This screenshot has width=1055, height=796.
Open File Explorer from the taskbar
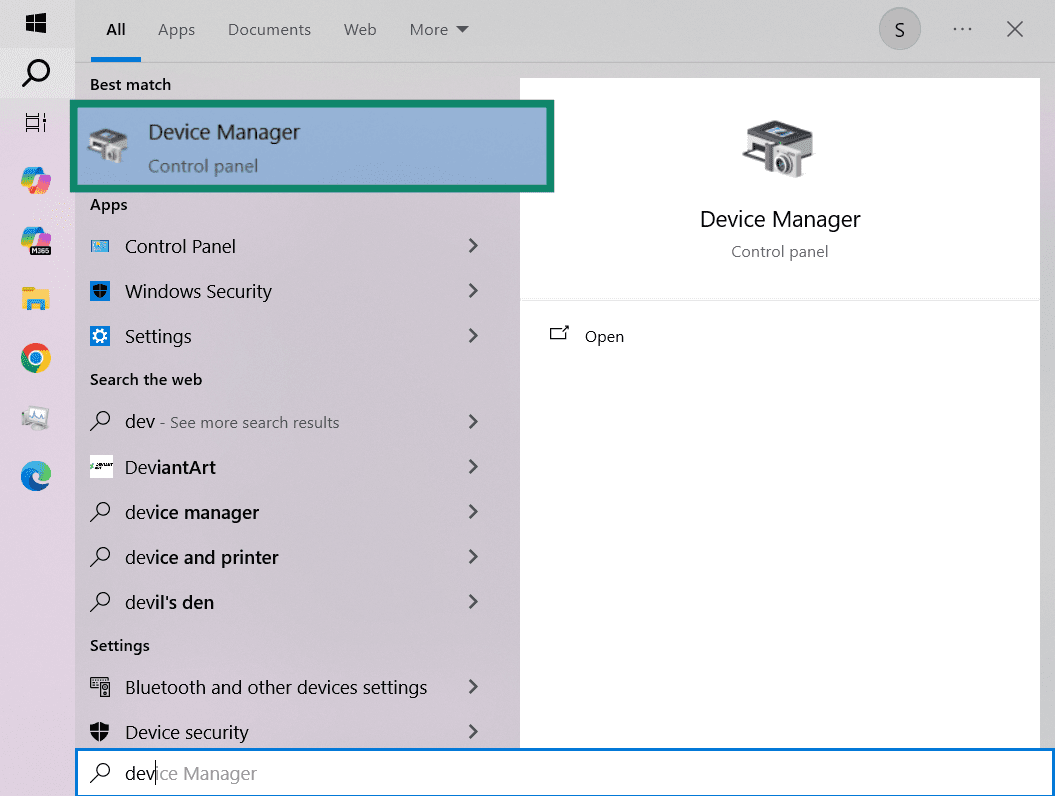point(36,298)
